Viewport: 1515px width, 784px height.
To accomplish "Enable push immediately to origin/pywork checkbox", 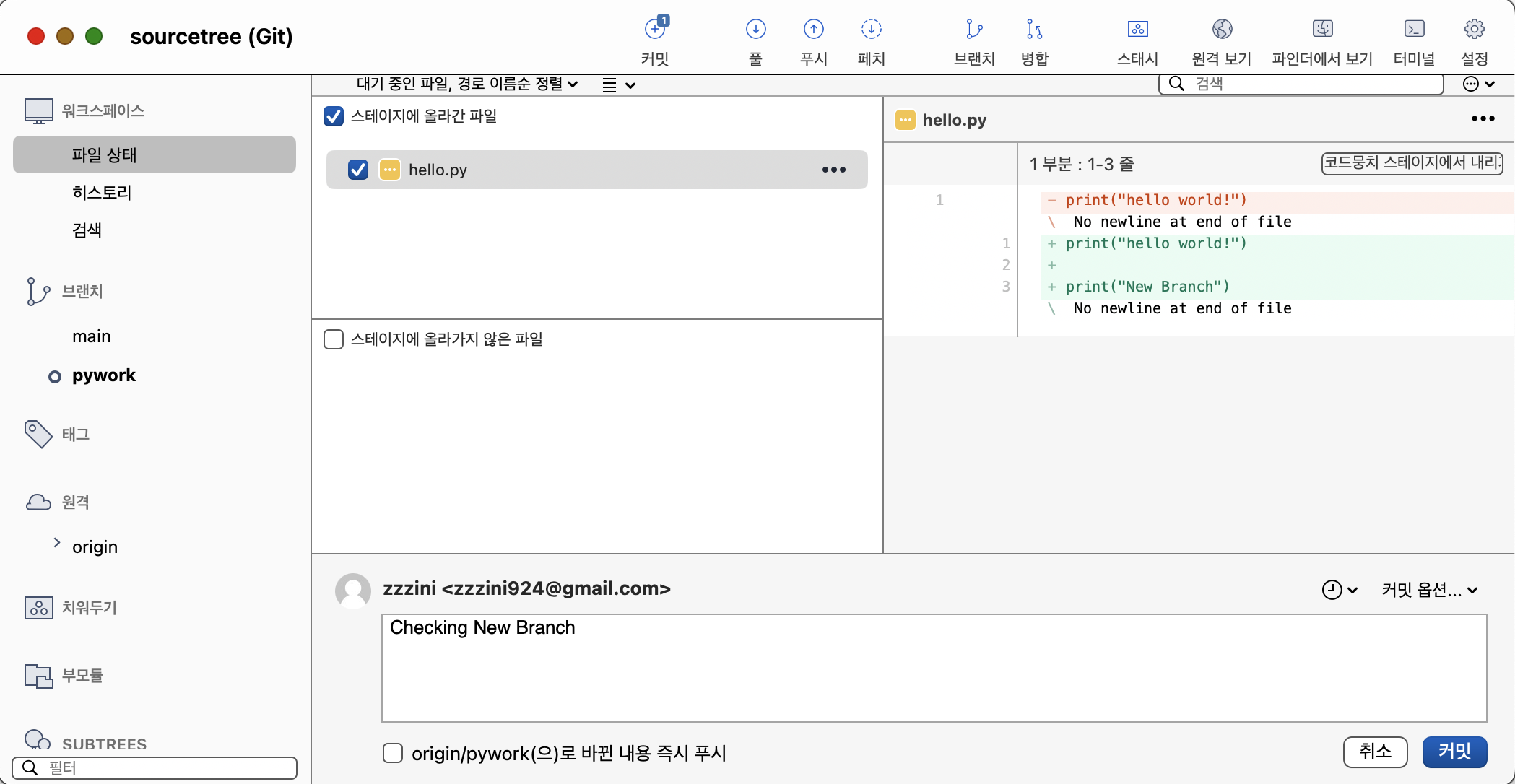I will (393, 753).
